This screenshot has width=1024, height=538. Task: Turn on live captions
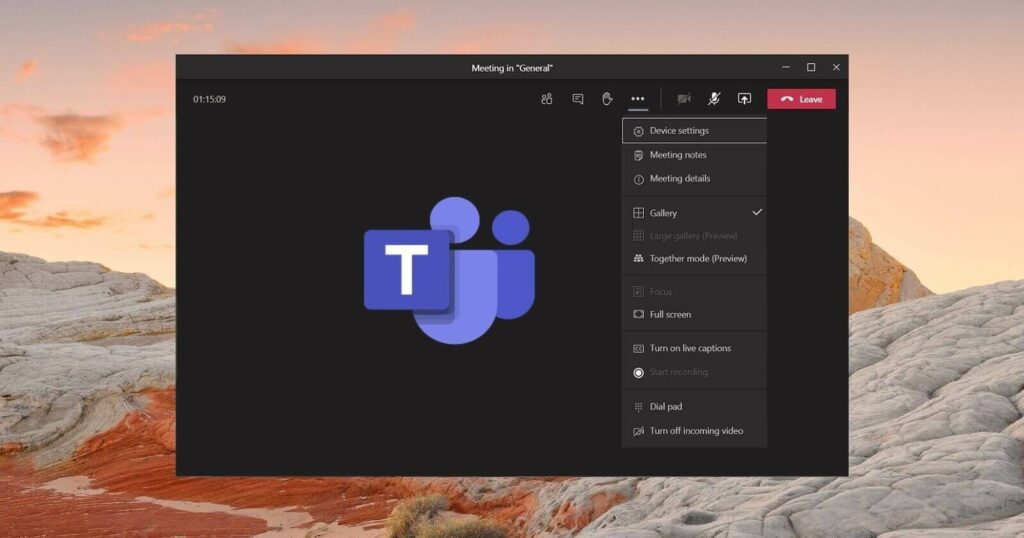(x=690, y=348)
